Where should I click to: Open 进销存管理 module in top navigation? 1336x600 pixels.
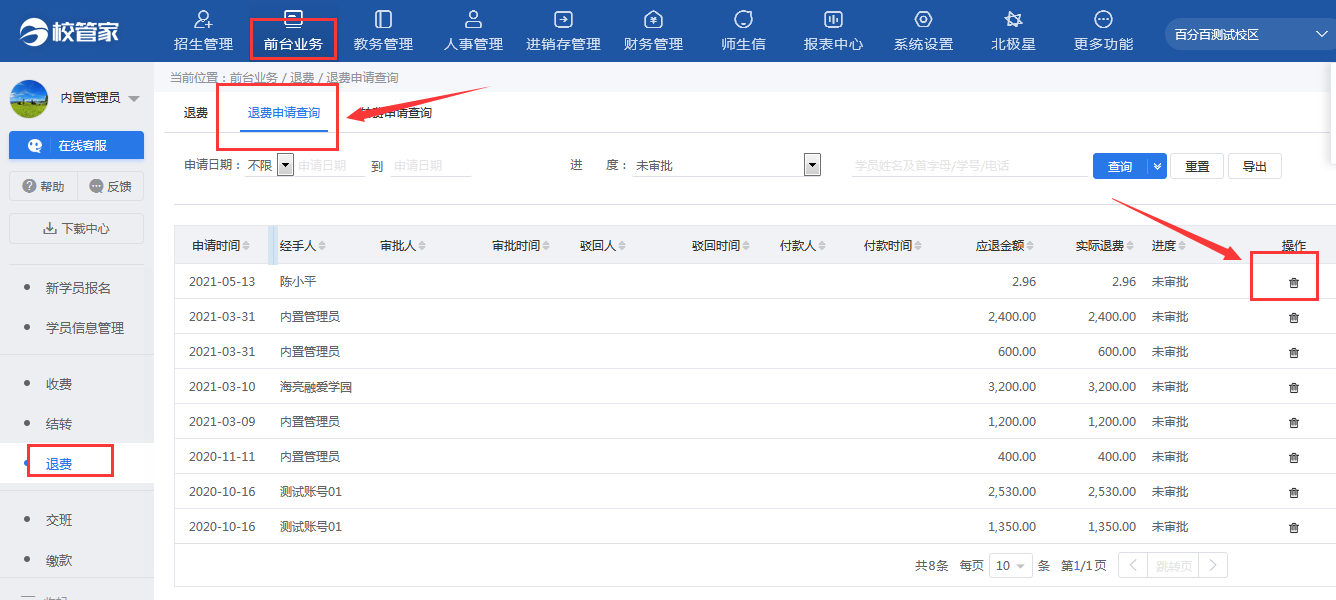563,31
